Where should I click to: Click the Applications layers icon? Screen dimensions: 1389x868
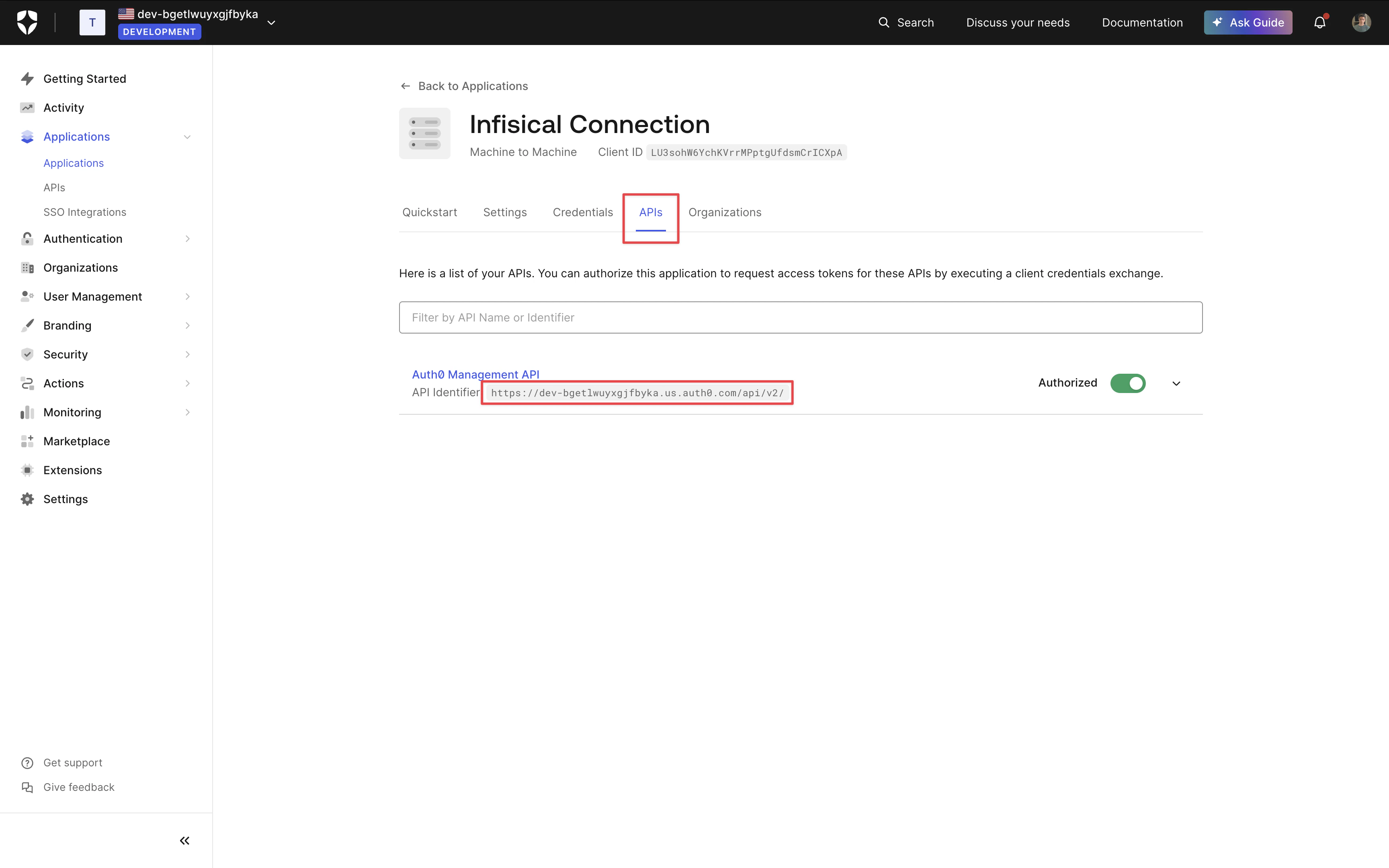click(27, 137)
